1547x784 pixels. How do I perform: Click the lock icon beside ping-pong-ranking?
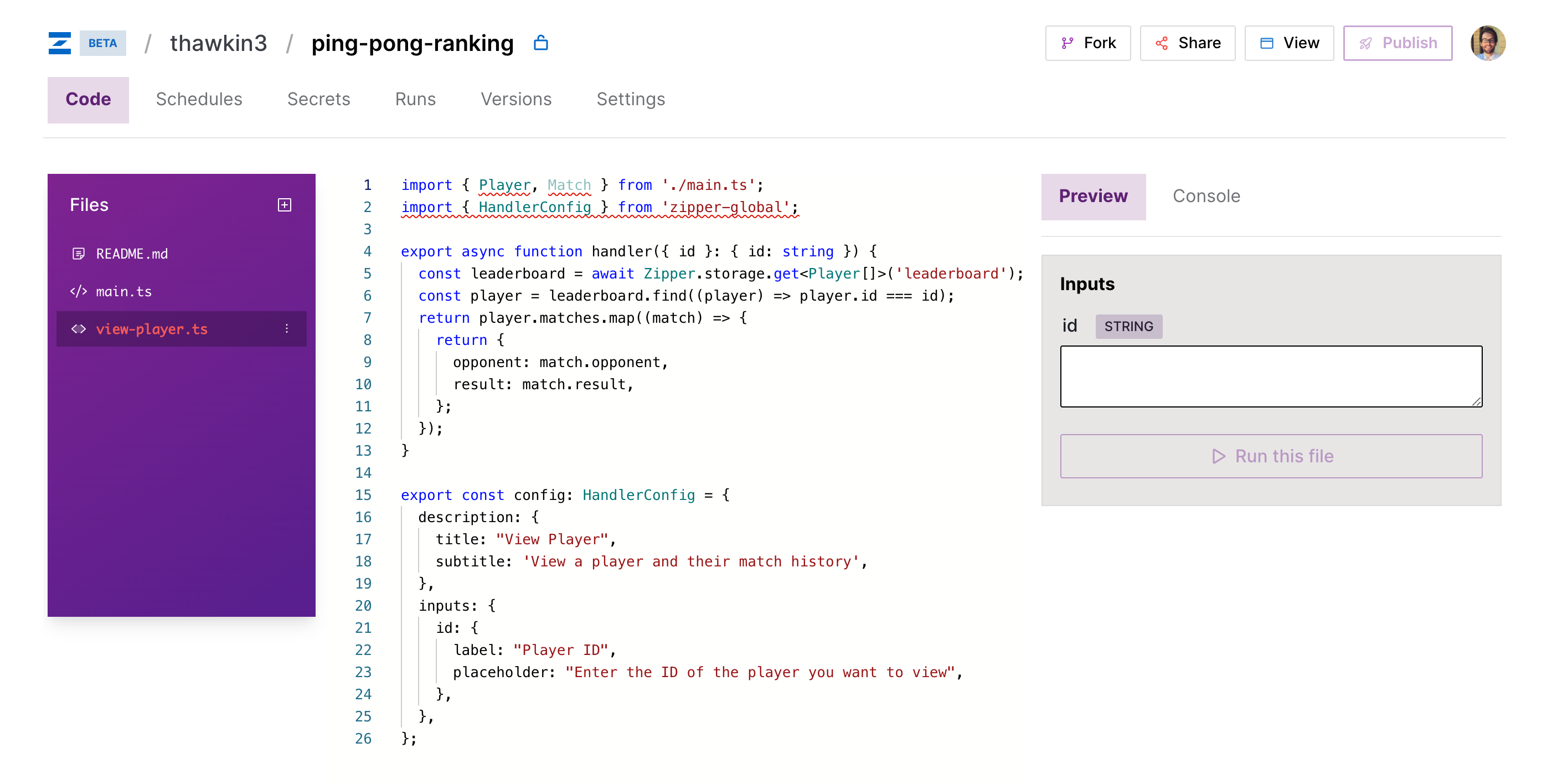coord(540,43)
